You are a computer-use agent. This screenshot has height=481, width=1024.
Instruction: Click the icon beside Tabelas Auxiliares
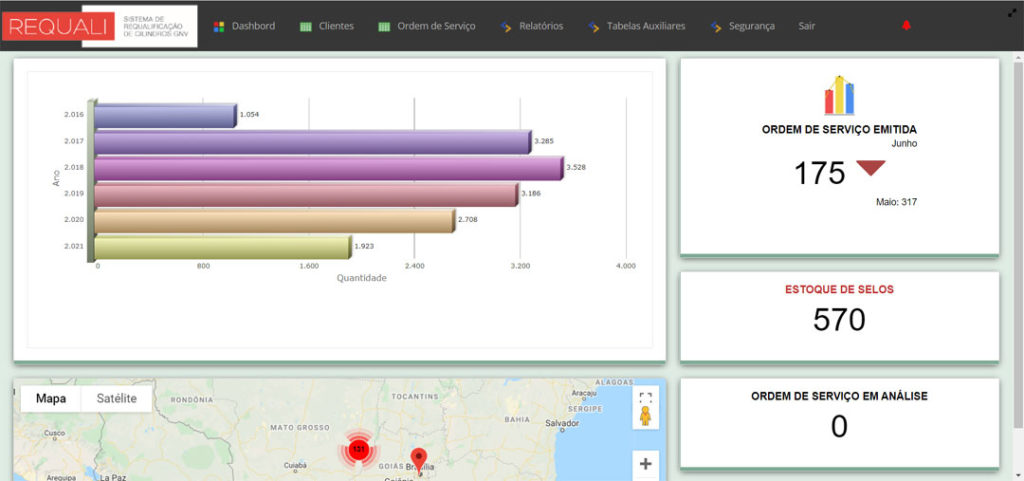click(593, 27)
